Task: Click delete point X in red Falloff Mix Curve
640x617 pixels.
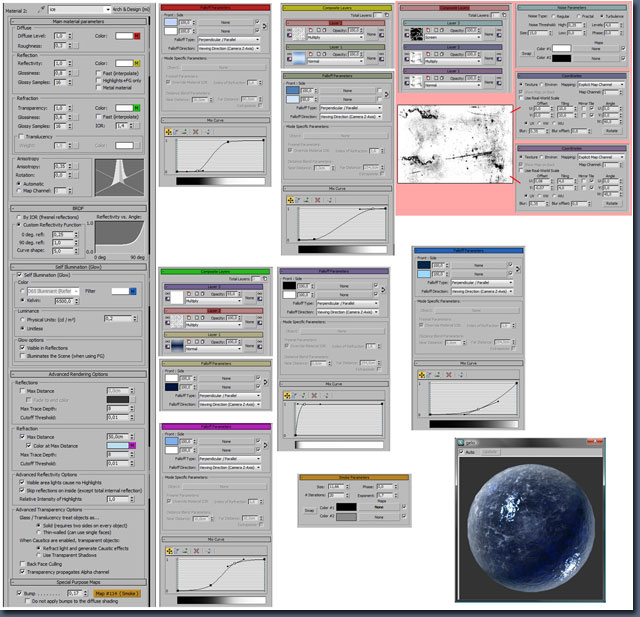Action: point(196,132)
